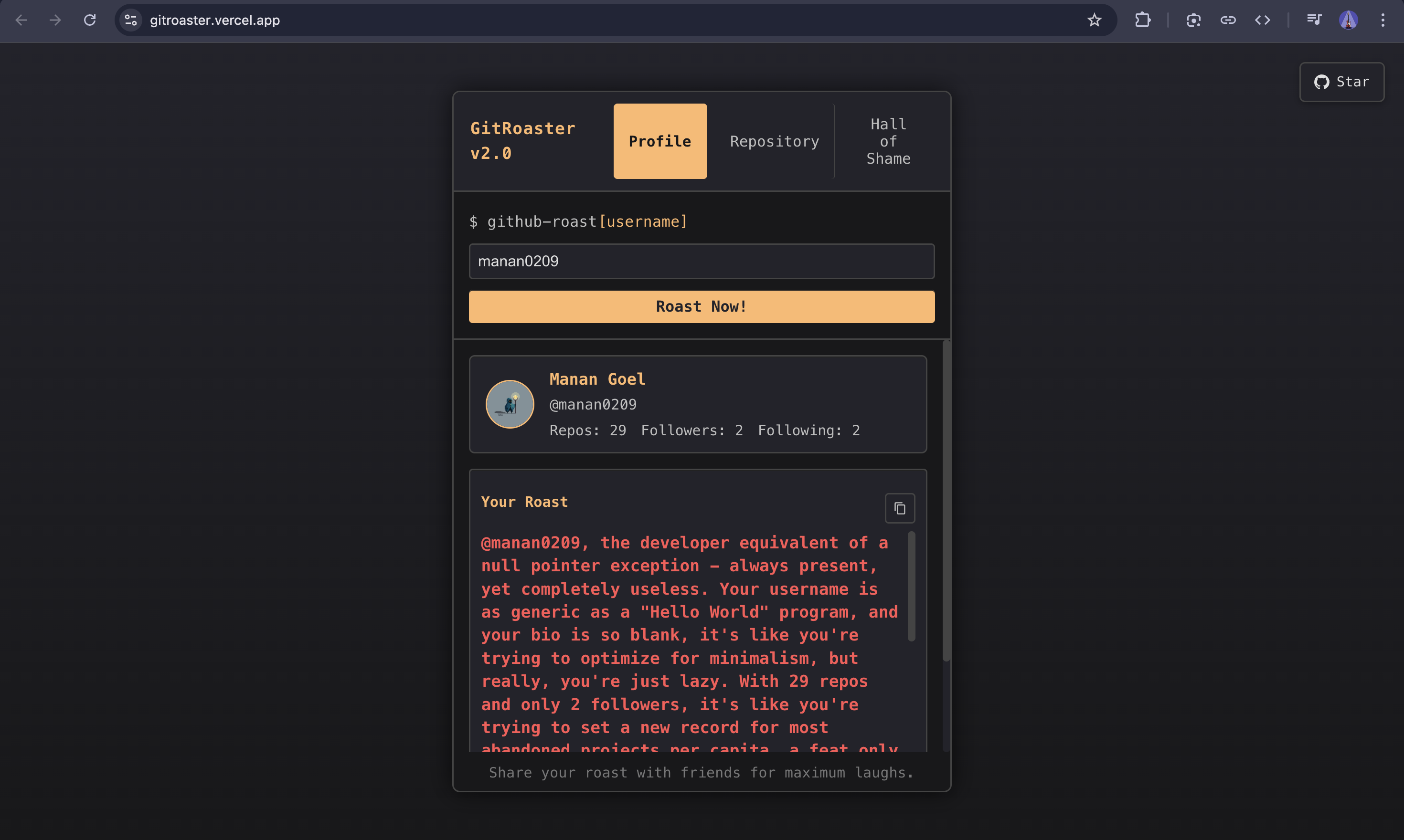
Task: Search this screen with Google Lens icon
Action: point(1194,20)
